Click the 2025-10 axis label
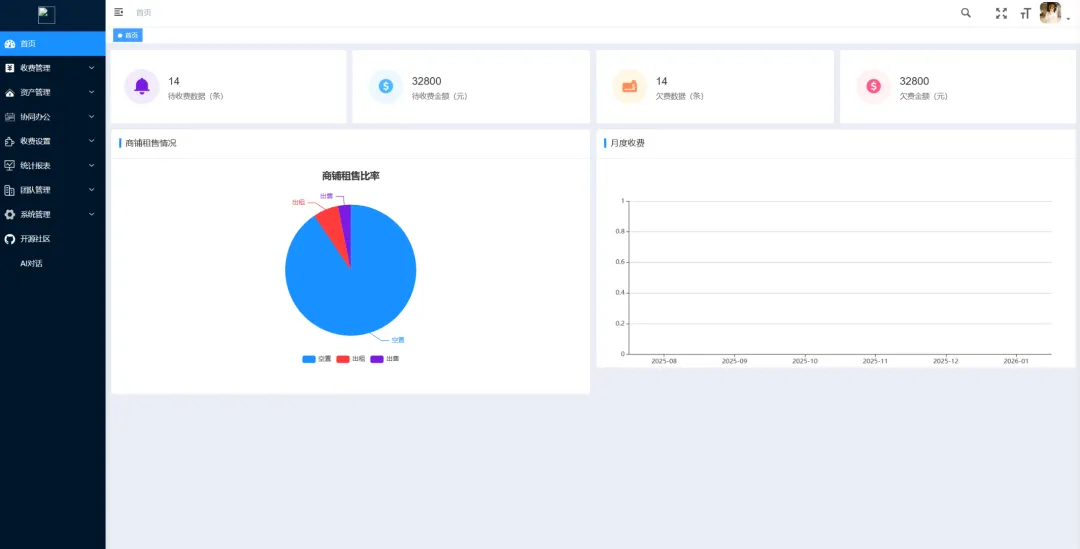Viewport: 1080px width, 549px height. click(804, 361)
